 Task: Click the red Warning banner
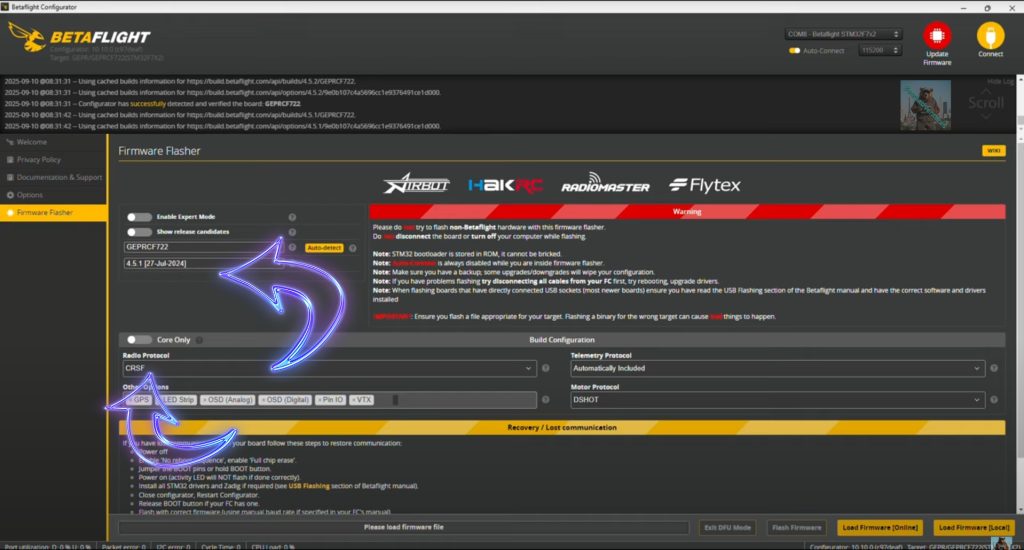[687, 211]
